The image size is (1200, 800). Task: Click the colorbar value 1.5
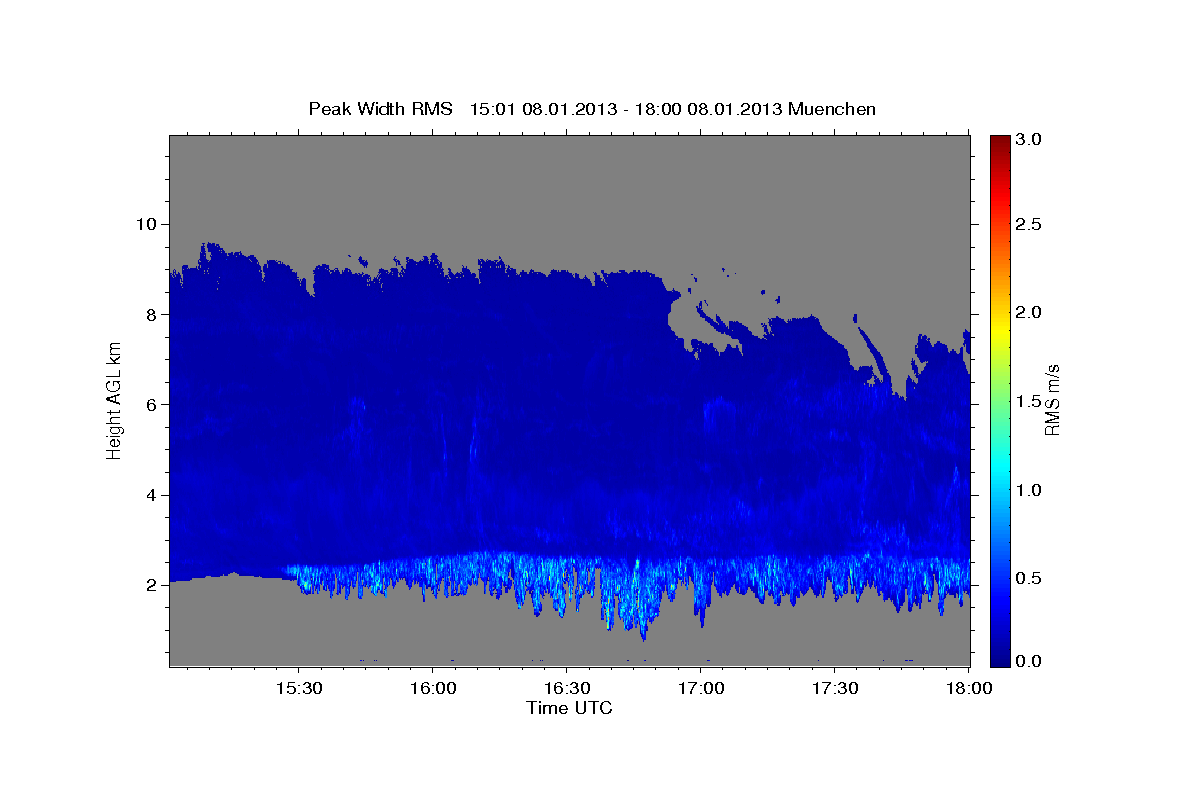coord(1030,401)
